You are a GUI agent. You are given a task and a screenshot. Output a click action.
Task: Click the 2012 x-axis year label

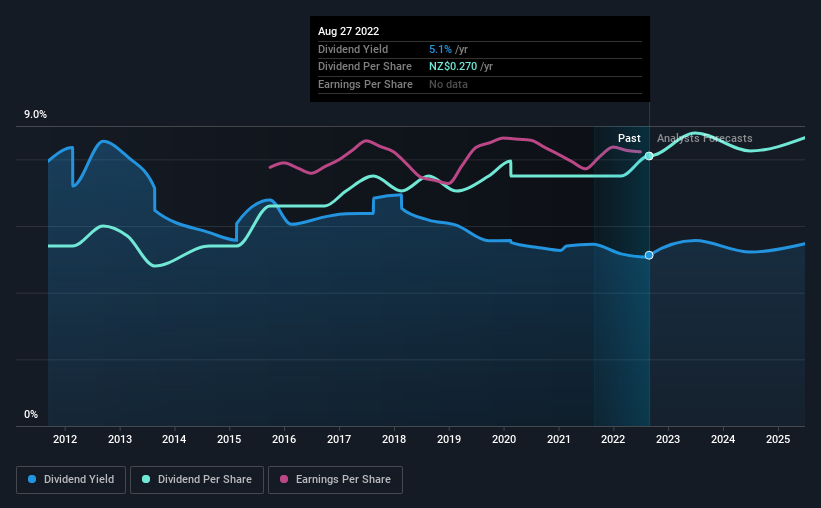point(65,439)
